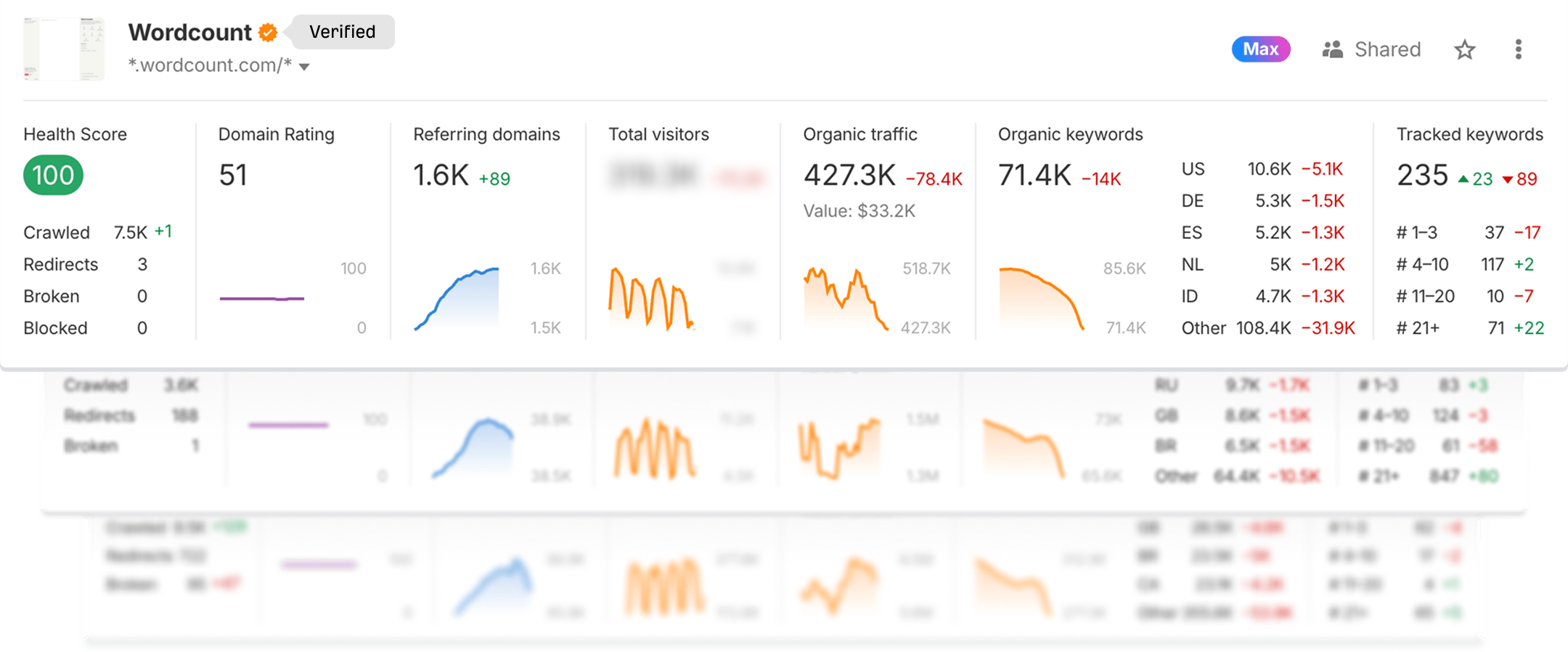Open the Wordcount project title
The width and height of the screenshot is (1568, 652).
point(189,33)
